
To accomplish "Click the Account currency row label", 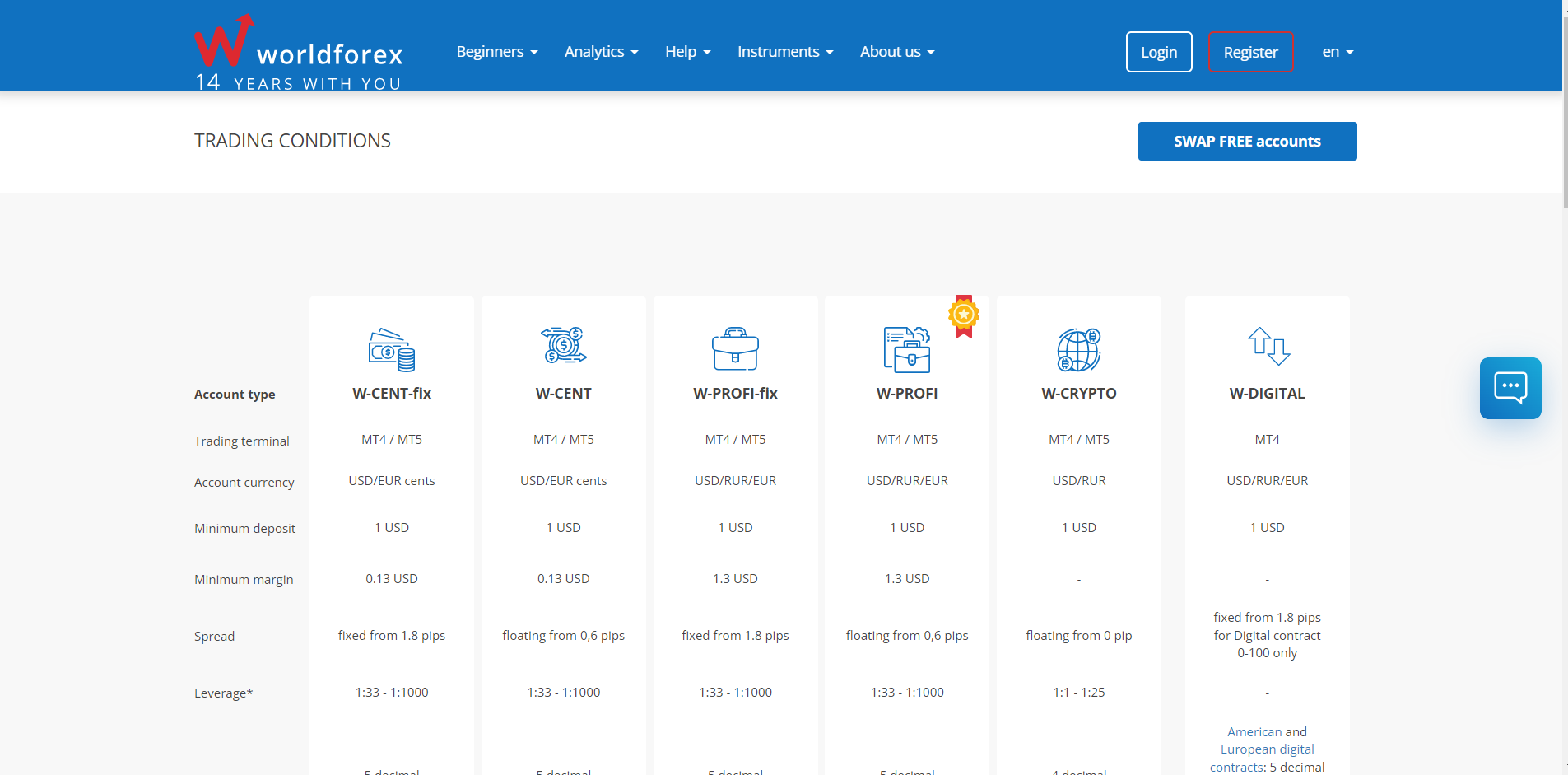I will click(244, 483).
